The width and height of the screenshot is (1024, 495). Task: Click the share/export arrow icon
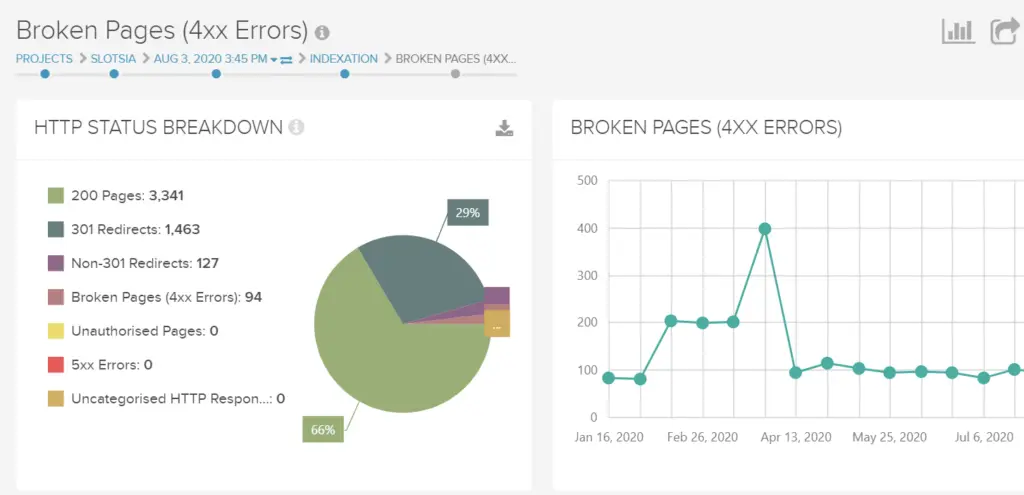coord(1004,31)
